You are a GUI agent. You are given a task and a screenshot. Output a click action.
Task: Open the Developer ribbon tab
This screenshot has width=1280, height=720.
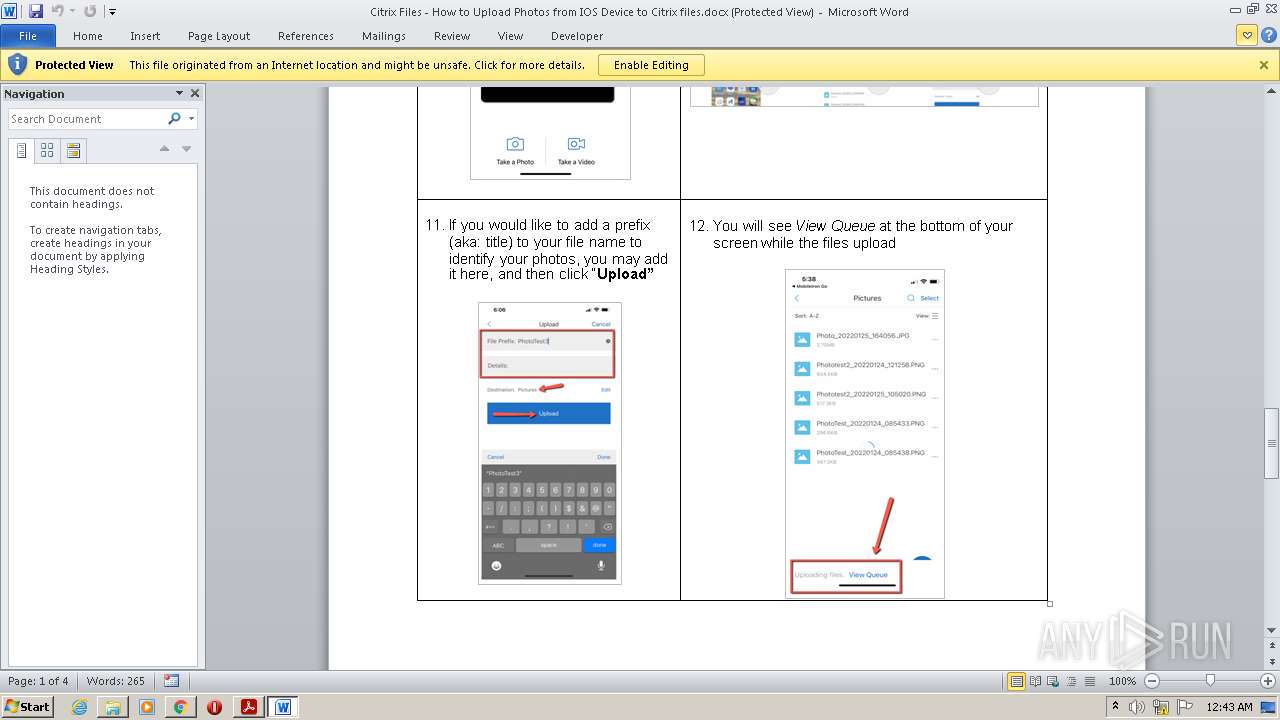click(577, 36)
